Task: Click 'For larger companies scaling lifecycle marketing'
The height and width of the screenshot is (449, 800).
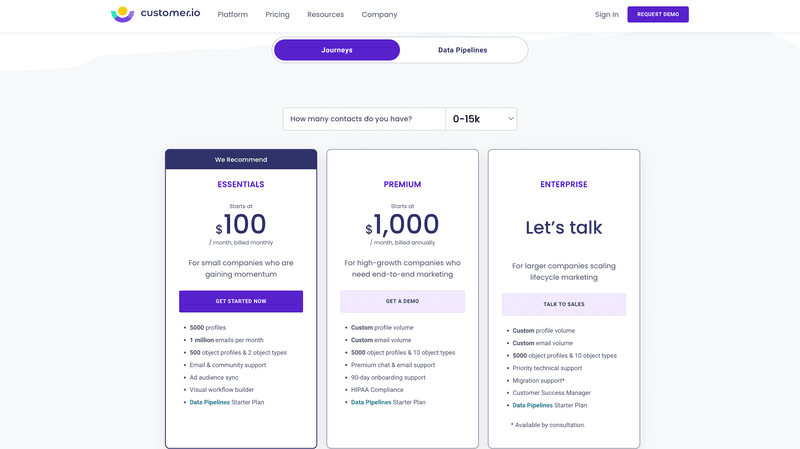Action: pos(564,271)
